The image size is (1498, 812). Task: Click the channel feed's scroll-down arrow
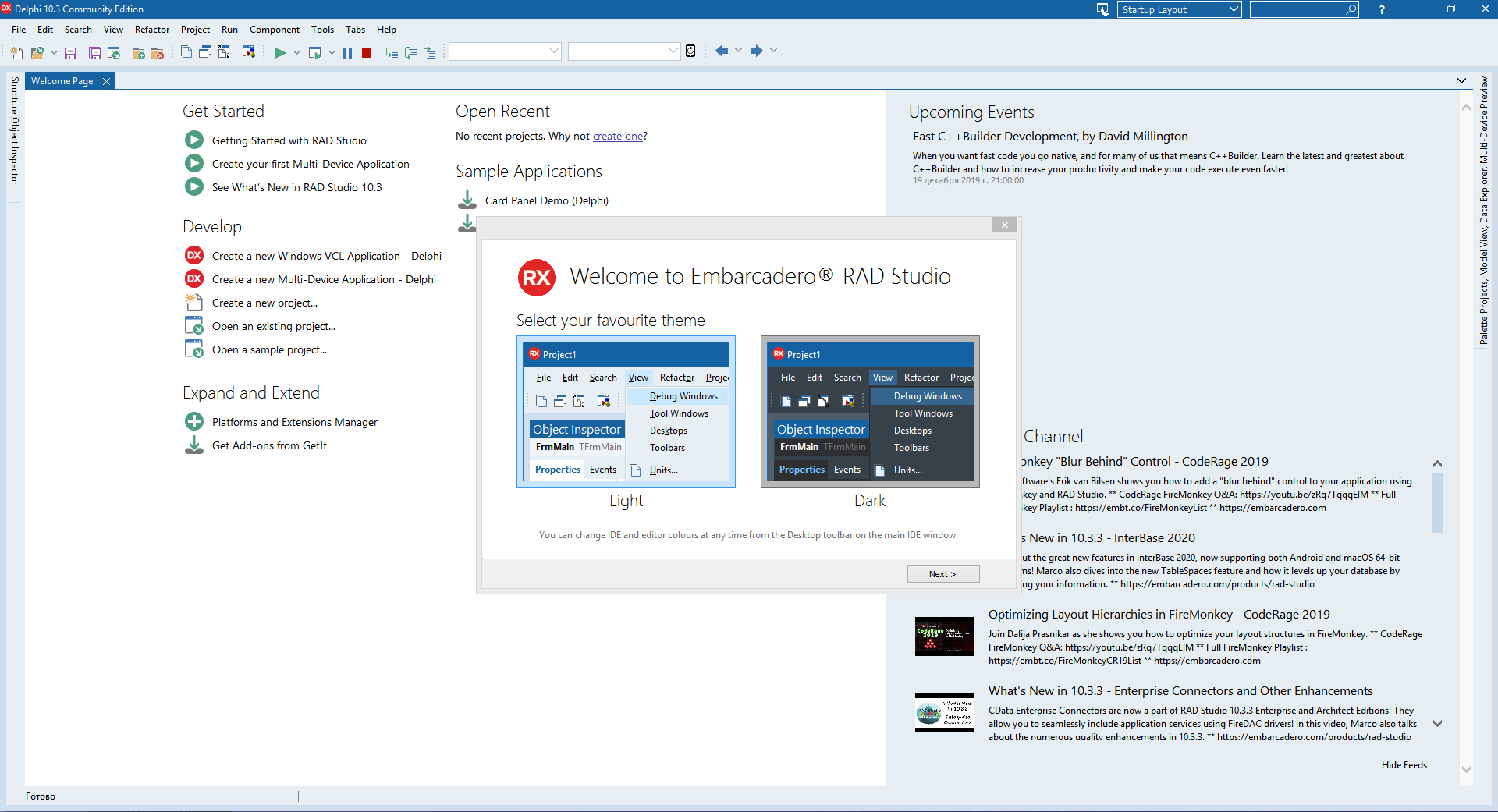[1437, 724]
